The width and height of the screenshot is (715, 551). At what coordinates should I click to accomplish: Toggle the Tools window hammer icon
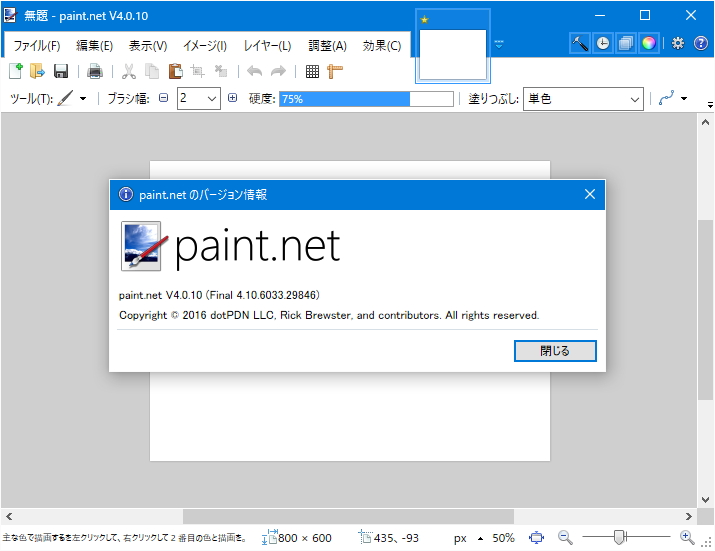[580, 43]
